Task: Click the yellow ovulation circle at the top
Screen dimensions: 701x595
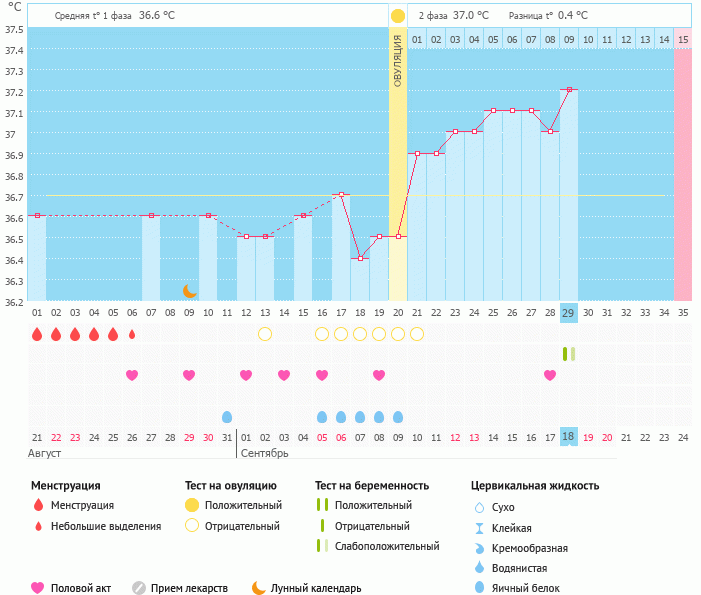Action: tap(398, 16)
